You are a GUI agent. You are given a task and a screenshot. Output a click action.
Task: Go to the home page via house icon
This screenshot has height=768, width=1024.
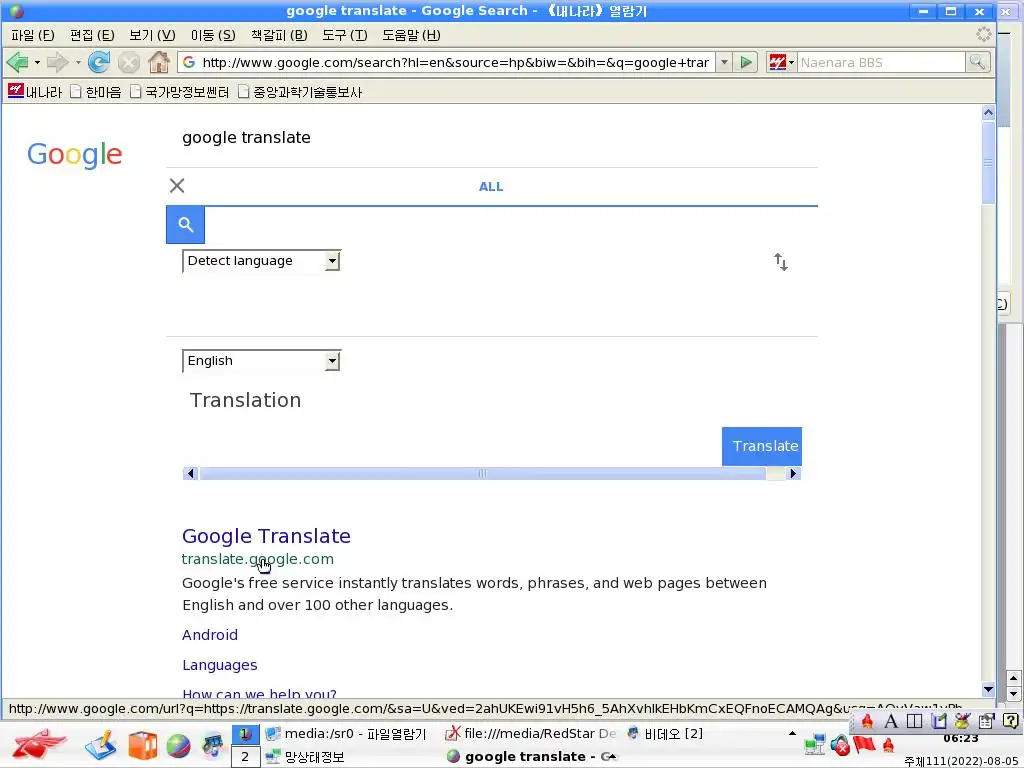coord(159,63)
